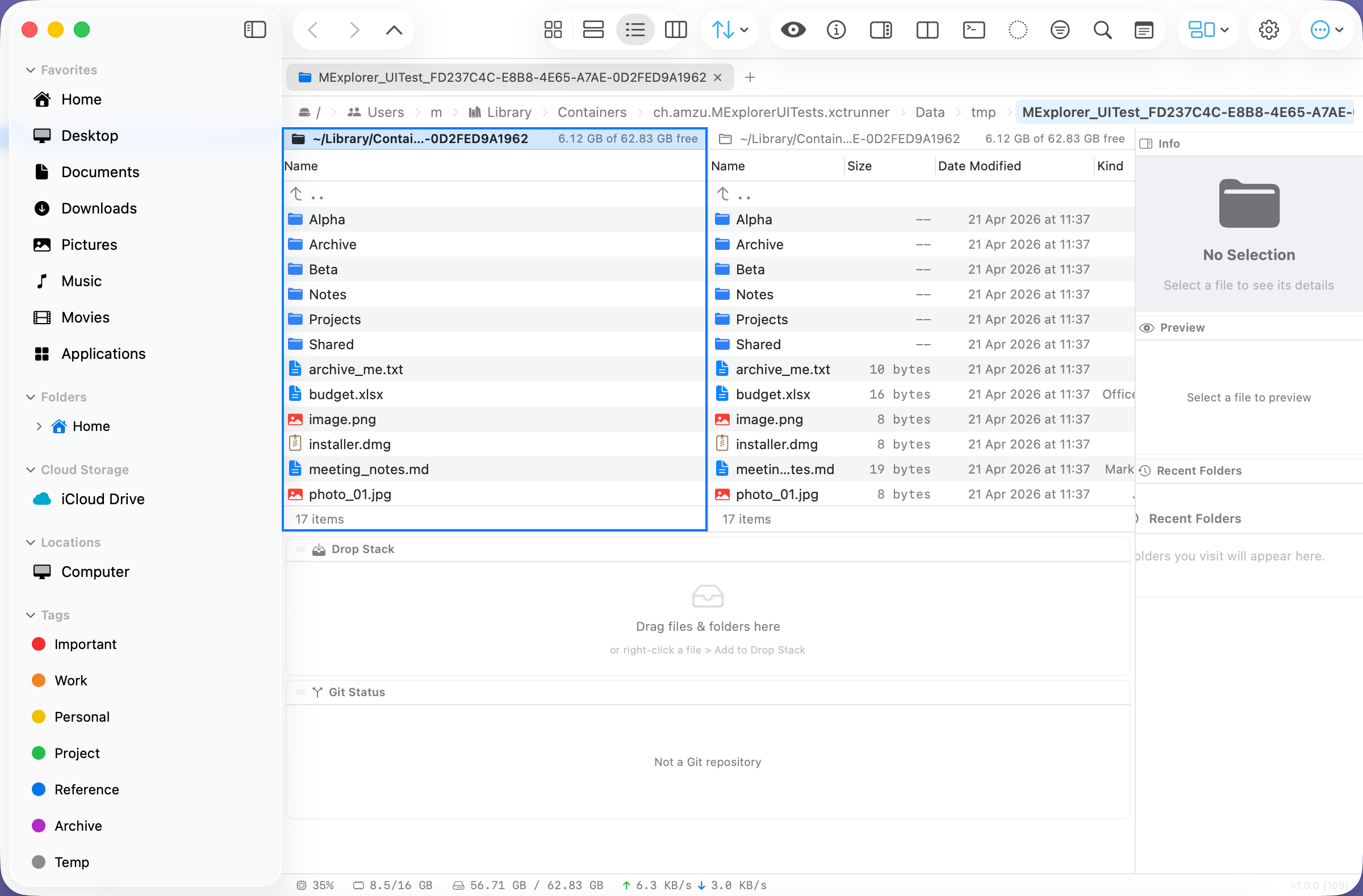Viewport: 1363px width, 896px height.
Task: Switch to column view
Action: (x=676, y=29)
